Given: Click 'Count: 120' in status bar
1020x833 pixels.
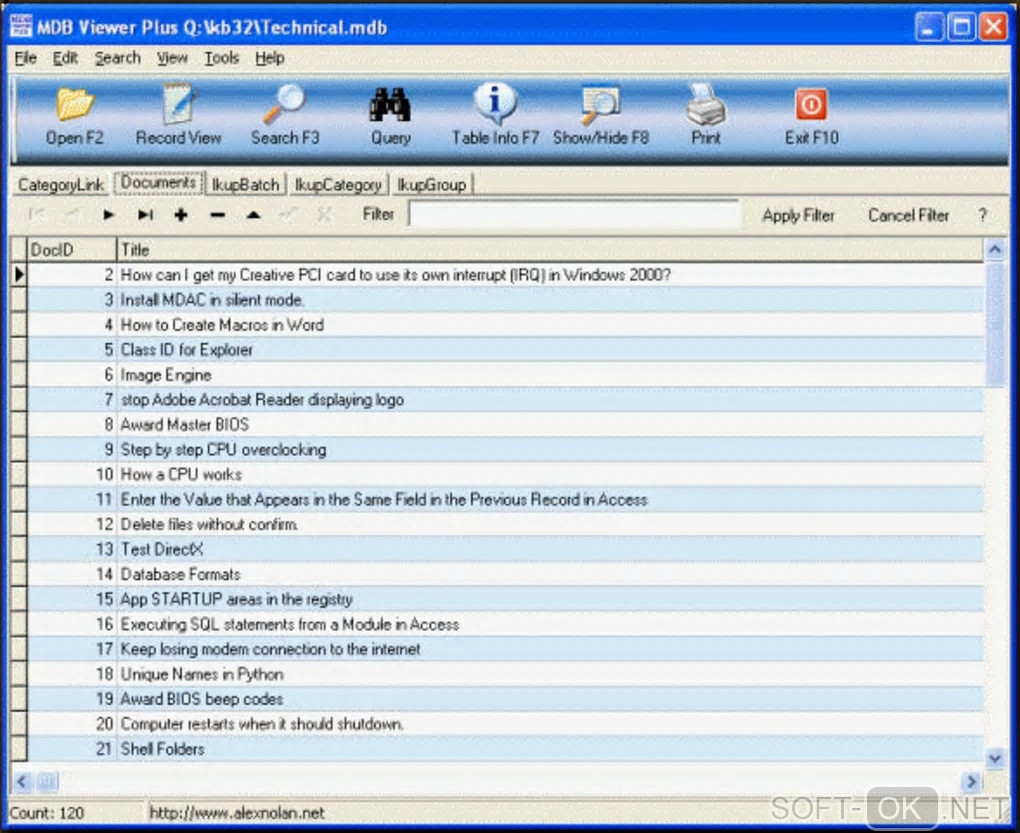Looking at the screenshot, I should point(47,813).
